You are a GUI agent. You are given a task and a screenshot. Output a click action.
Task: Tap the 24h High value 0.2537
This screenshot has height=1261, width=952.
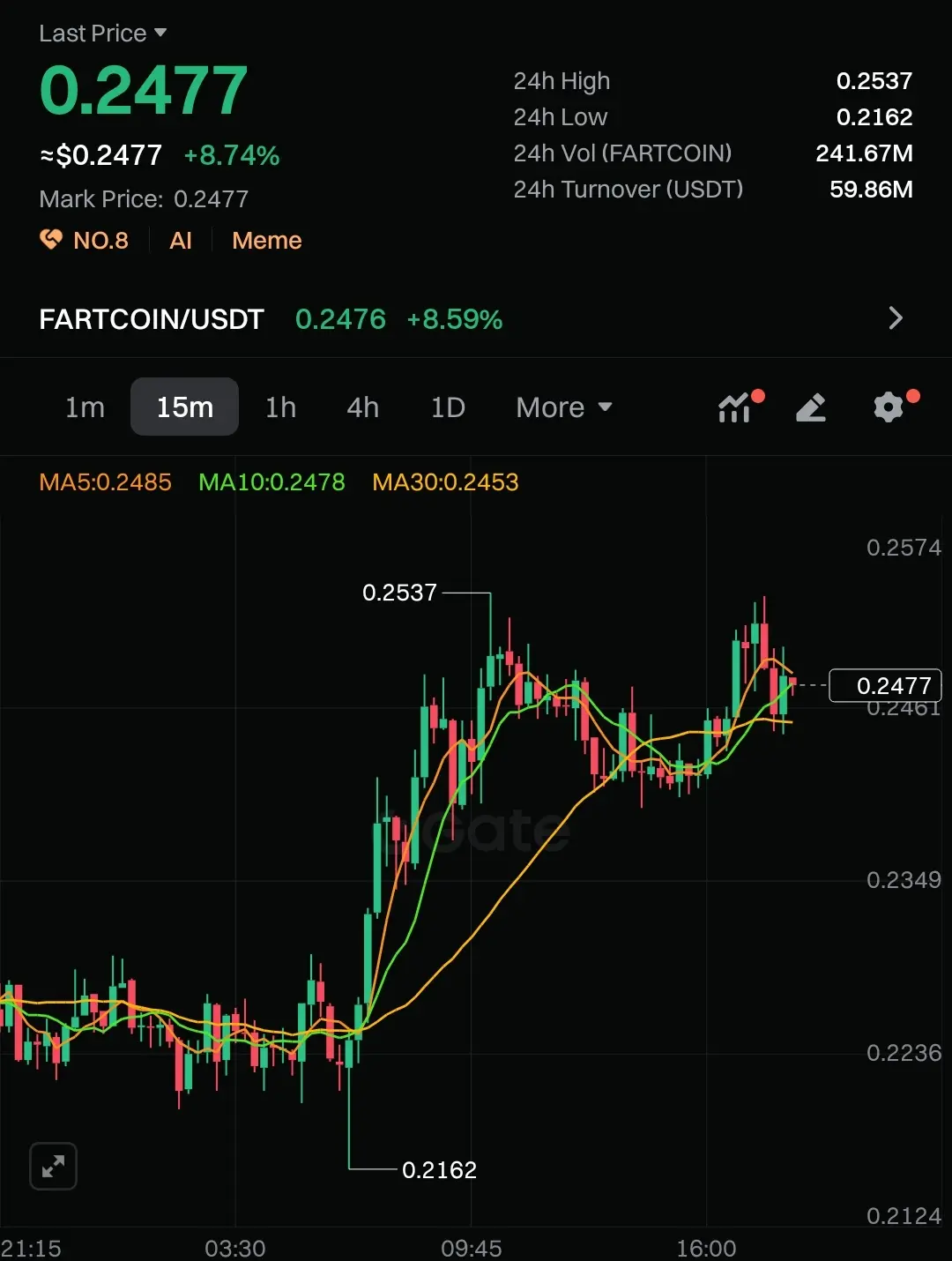point(874,81)
